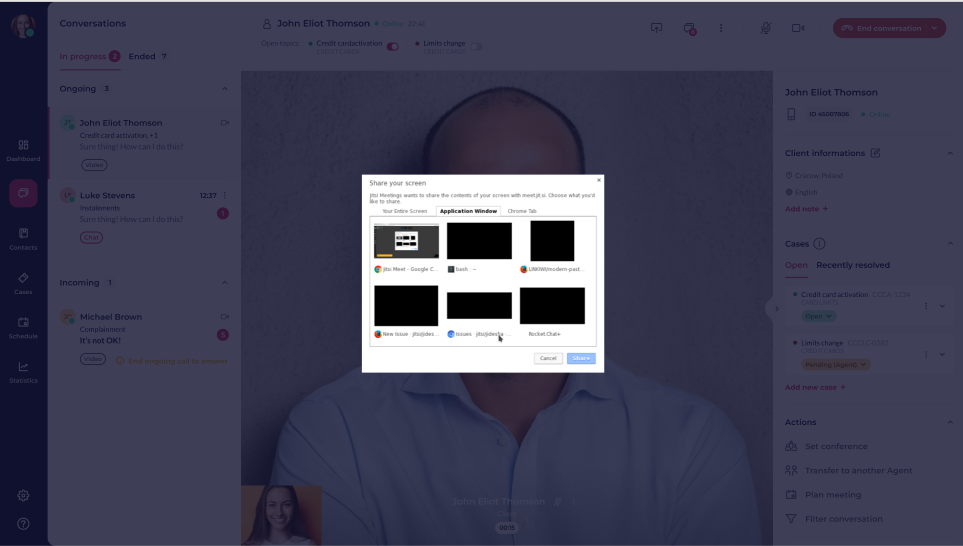The width and height of the screenshot is (963, 546).
Task: Click Share in the share dialog
Action: (581, 359)
